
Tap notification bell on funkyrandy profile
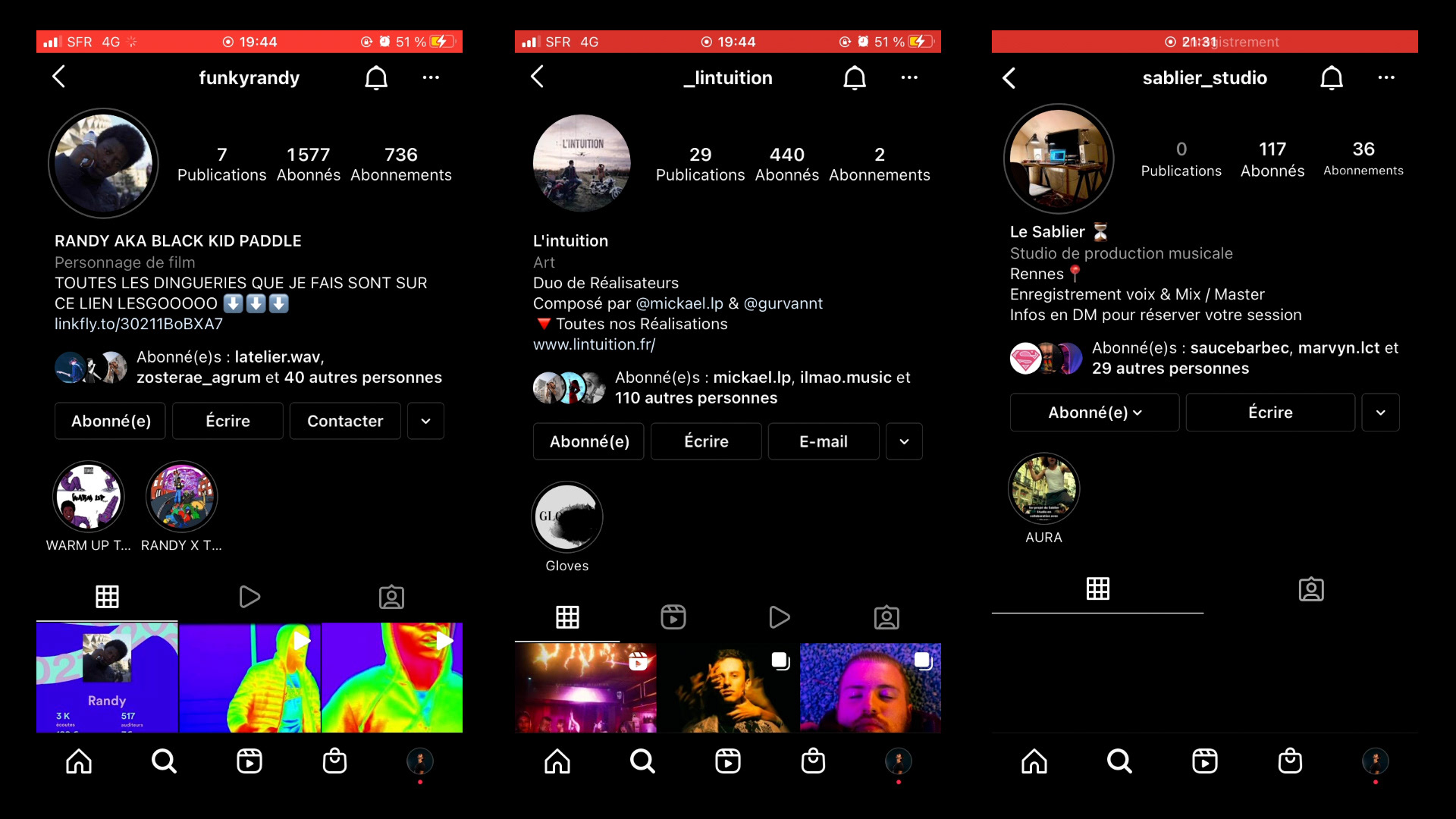[376, 77]
